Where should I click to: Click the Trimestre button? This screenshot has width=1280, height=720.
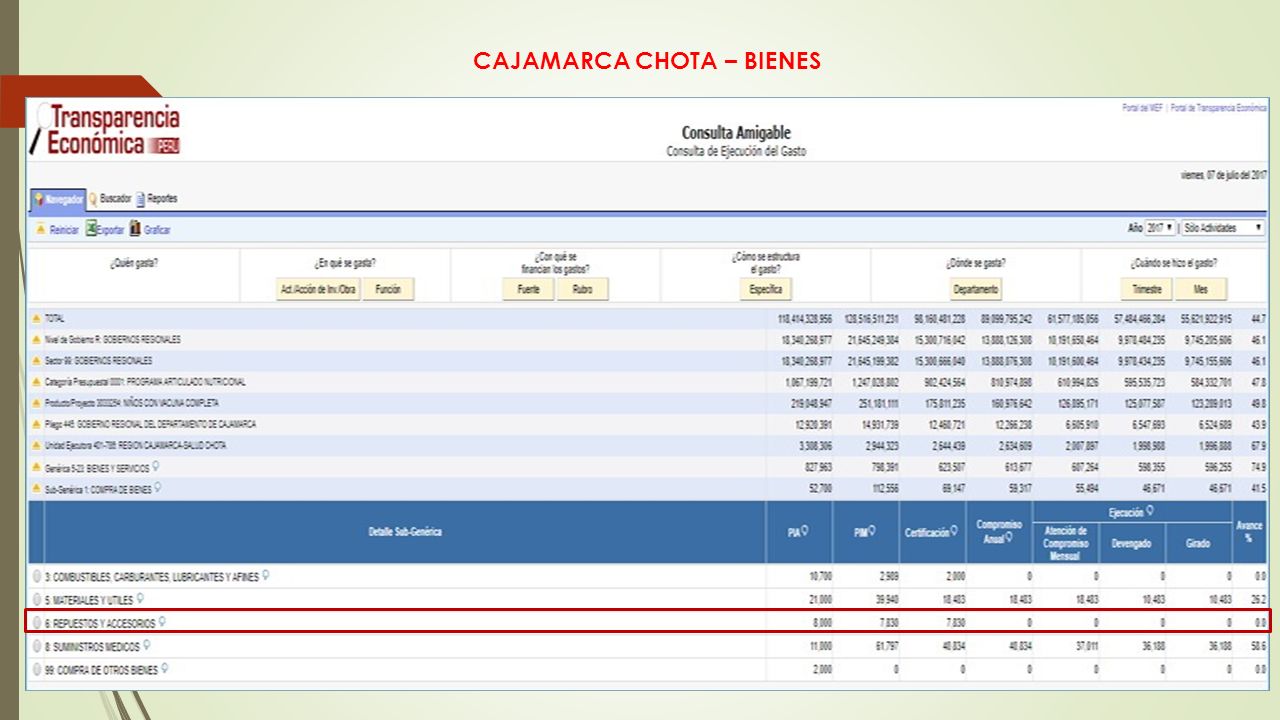click(x=1146, y=289)
